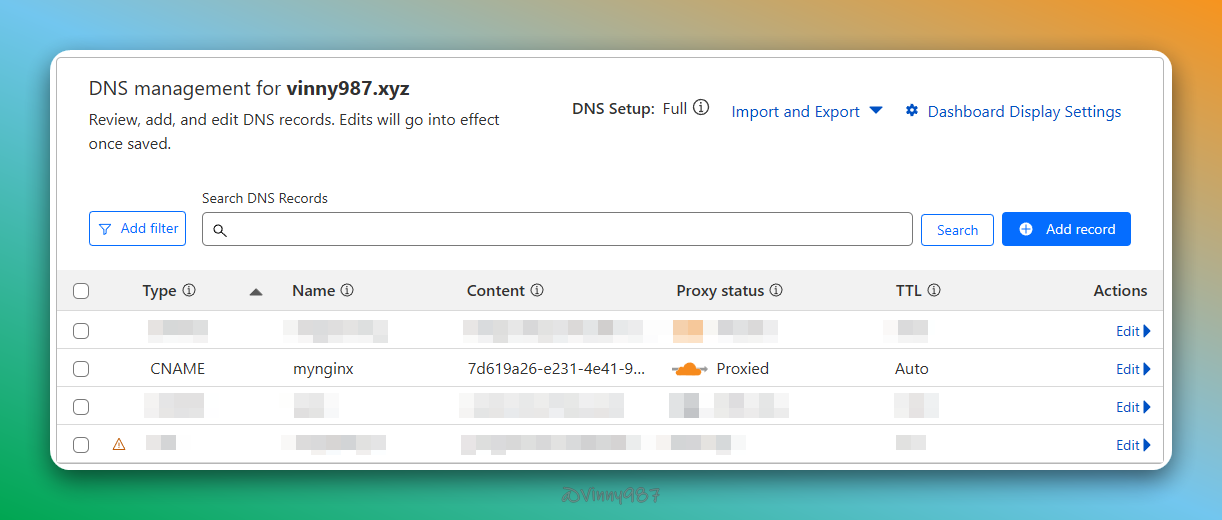
Task: Tick the checkbox beside the warning row
Action: (81, 445)
